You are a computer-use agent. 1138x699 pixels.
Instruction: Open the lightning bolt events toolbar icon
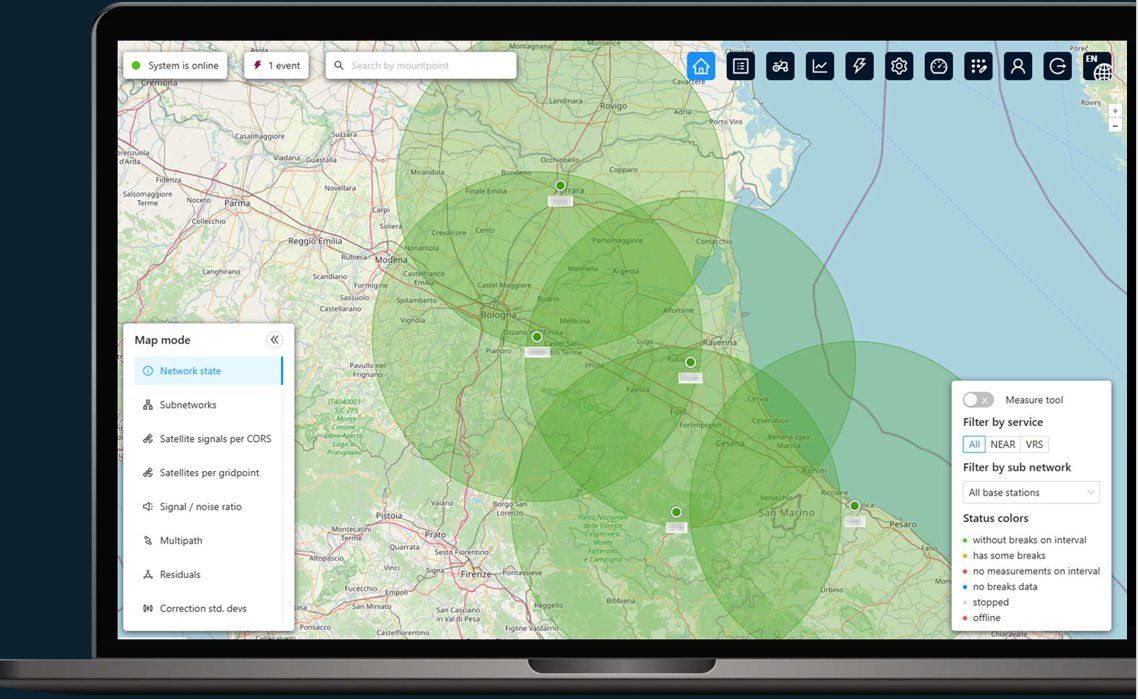[859, 66]
